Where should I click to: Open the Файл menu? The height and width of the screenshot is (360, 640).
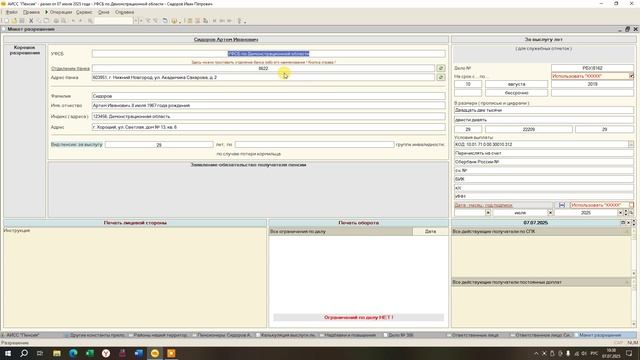[11, 12]
